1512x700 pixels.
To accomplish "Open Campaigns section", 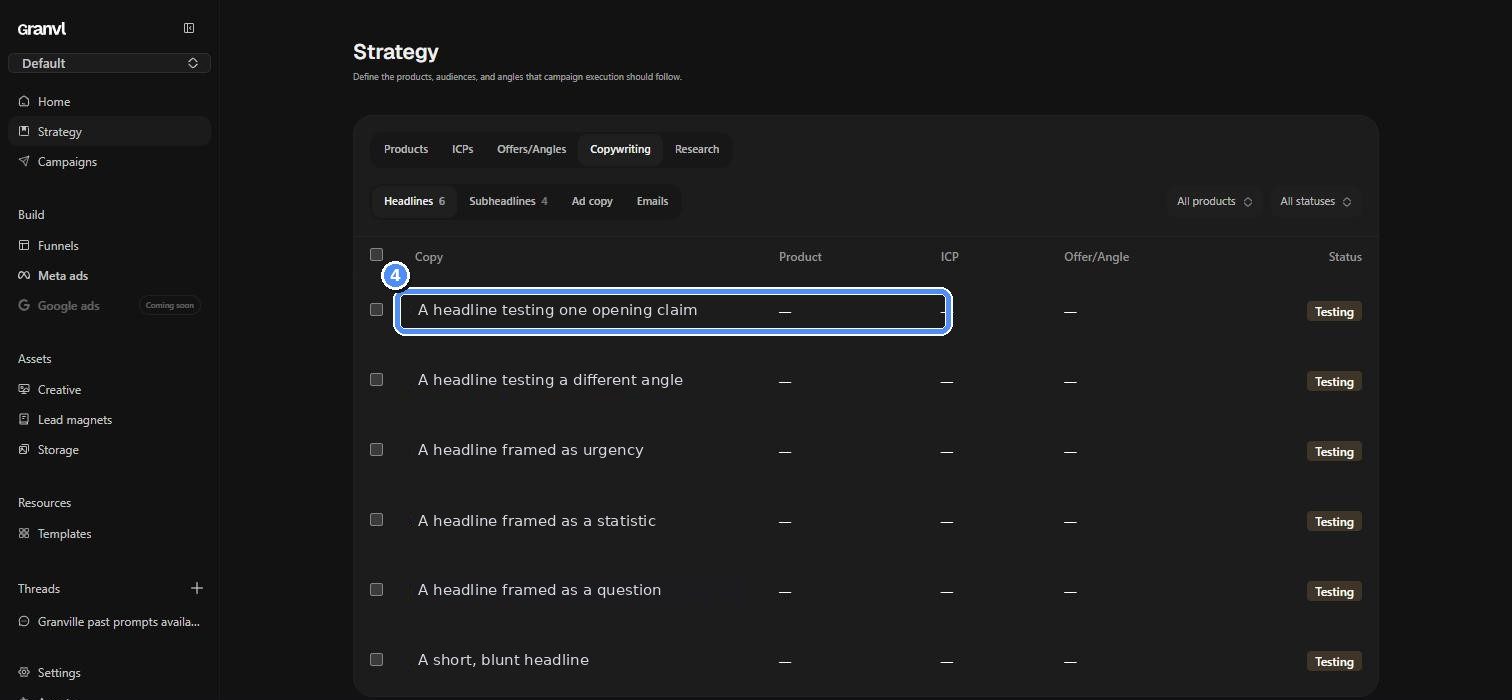I will pos(109,161).
